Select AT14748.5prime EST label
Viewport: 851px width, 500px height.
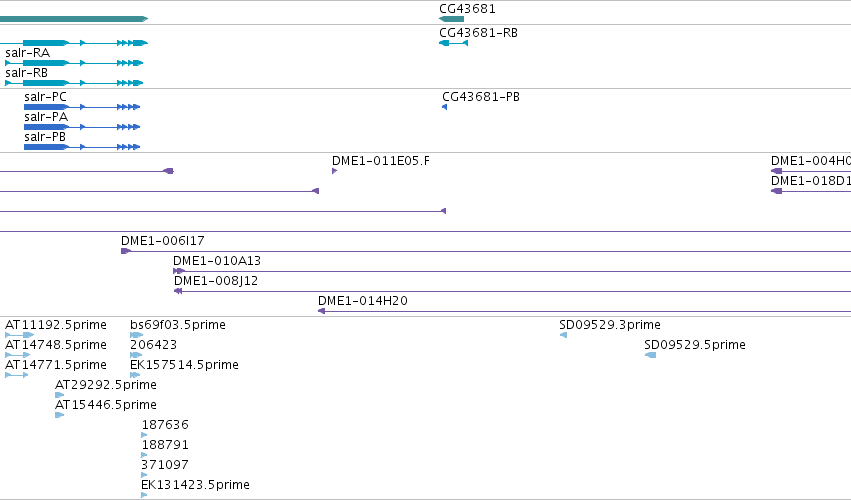click(x=56, y=345)
